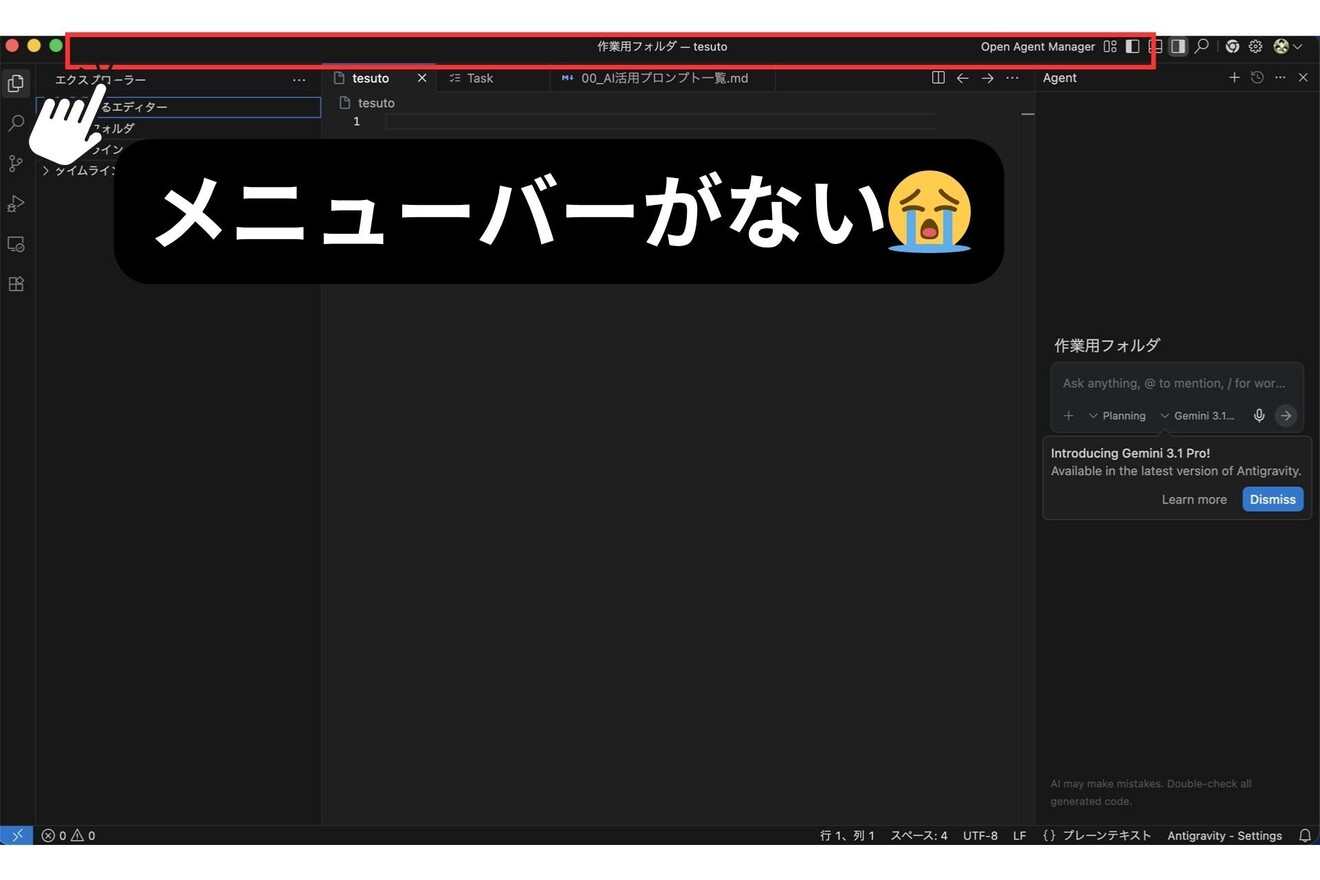Close the tesuto editor tab
Screen dimensions: 1320x880
422,78
